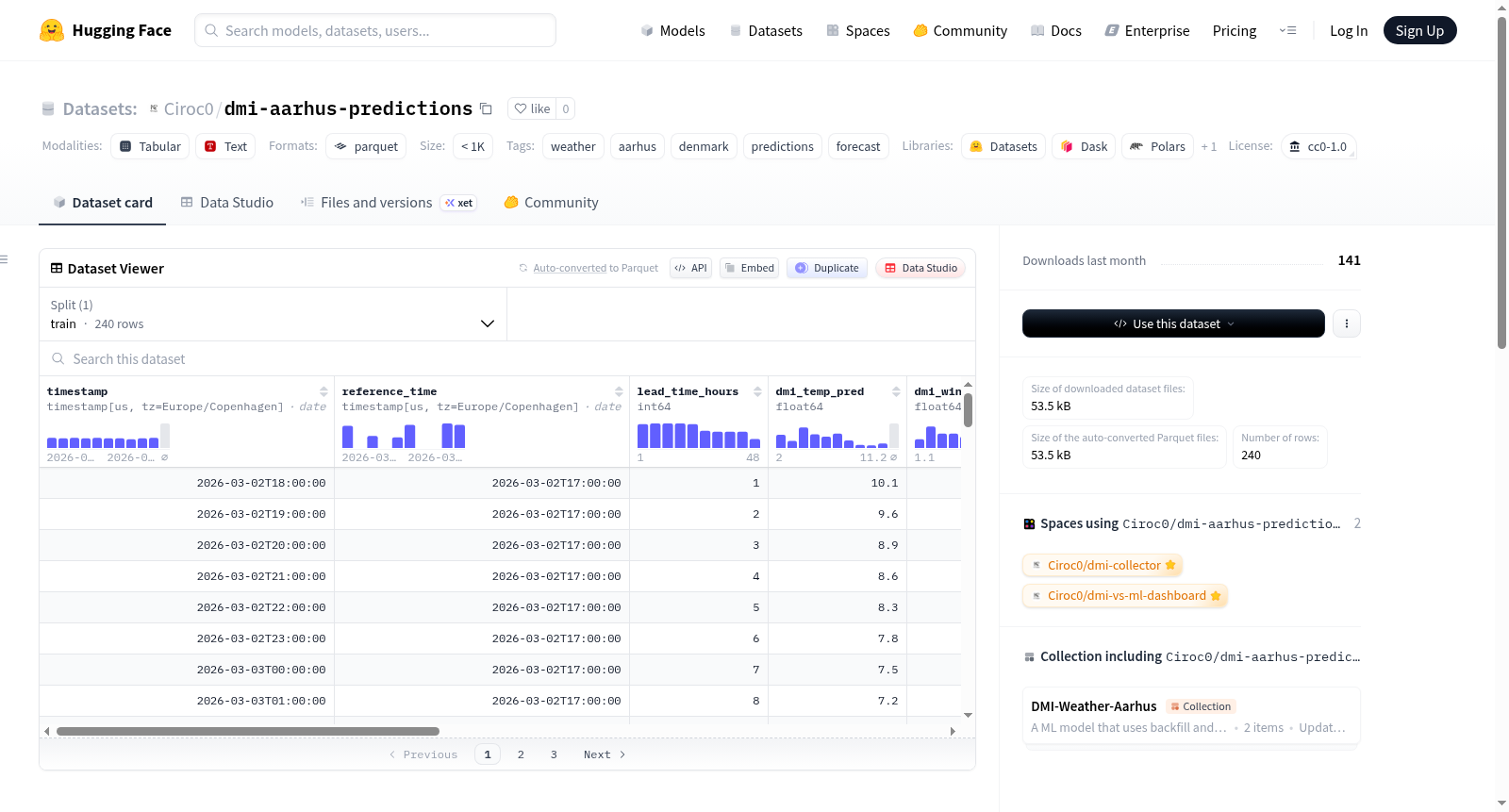Click the Ciroc0 author link
The image size is (1509, 812).
(x=189, y=108)
